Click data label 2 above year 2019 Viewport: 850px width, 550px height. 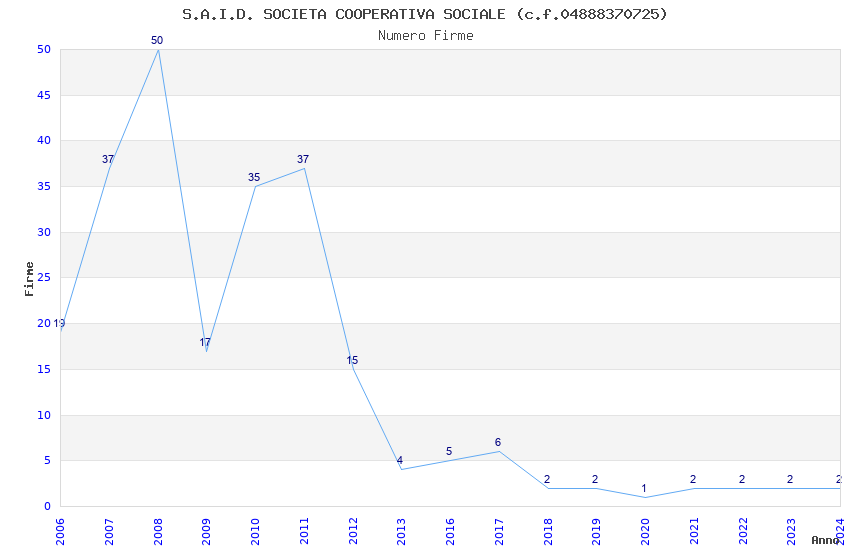(x=595, y=480)
